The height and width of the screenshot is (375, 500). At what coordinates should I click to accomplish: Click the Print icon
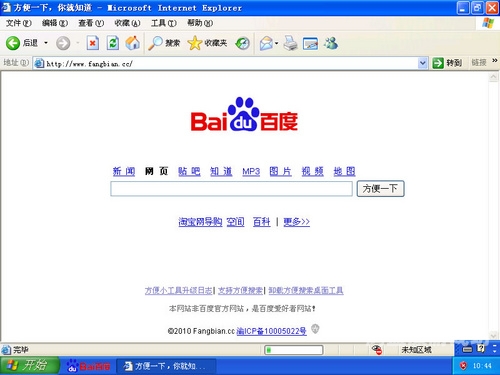click(x=290, y=43)
